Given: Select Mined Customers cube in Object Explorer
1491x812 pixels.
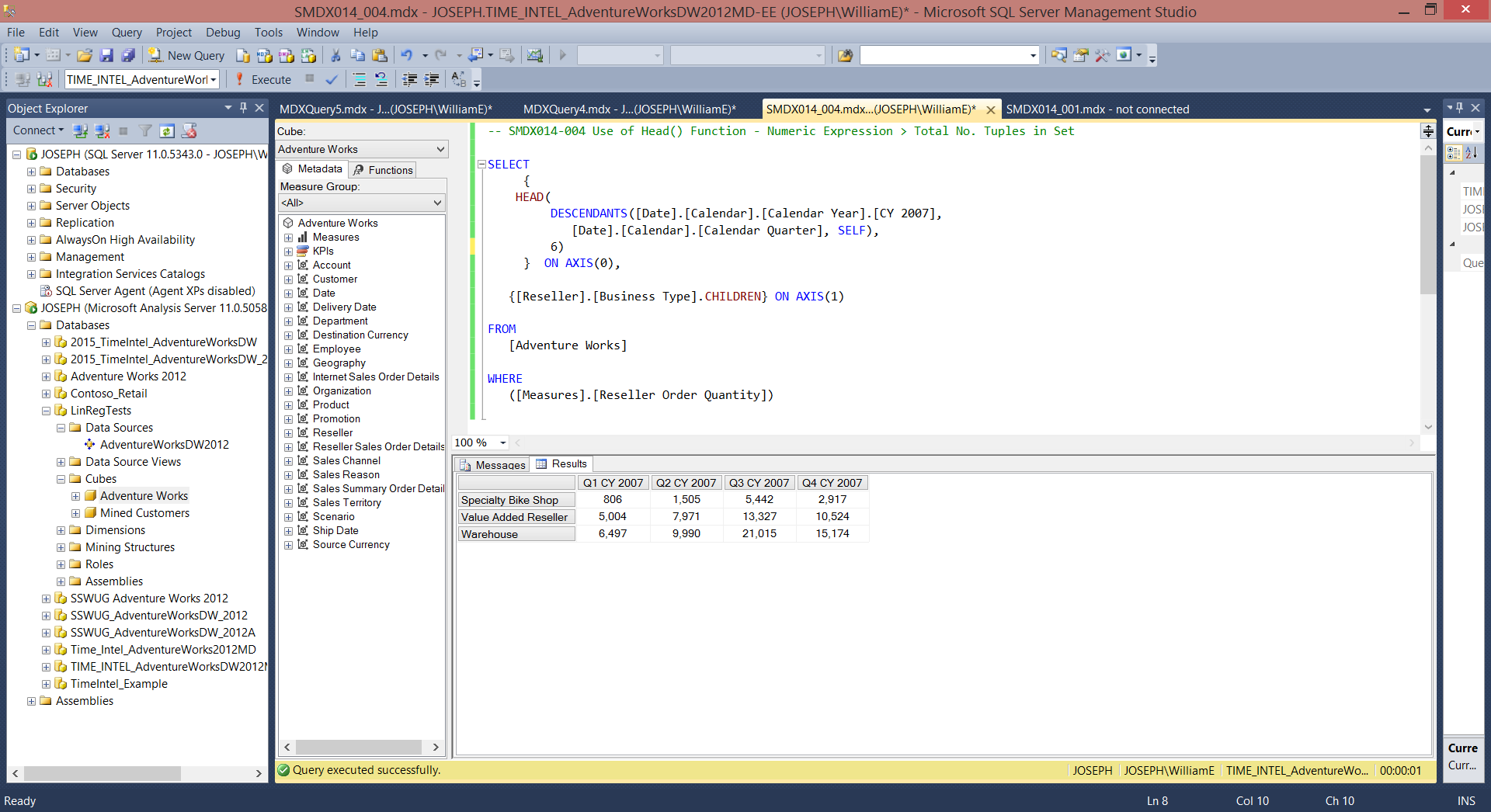Looking at the screenshot, I should [x=144, y=513].
